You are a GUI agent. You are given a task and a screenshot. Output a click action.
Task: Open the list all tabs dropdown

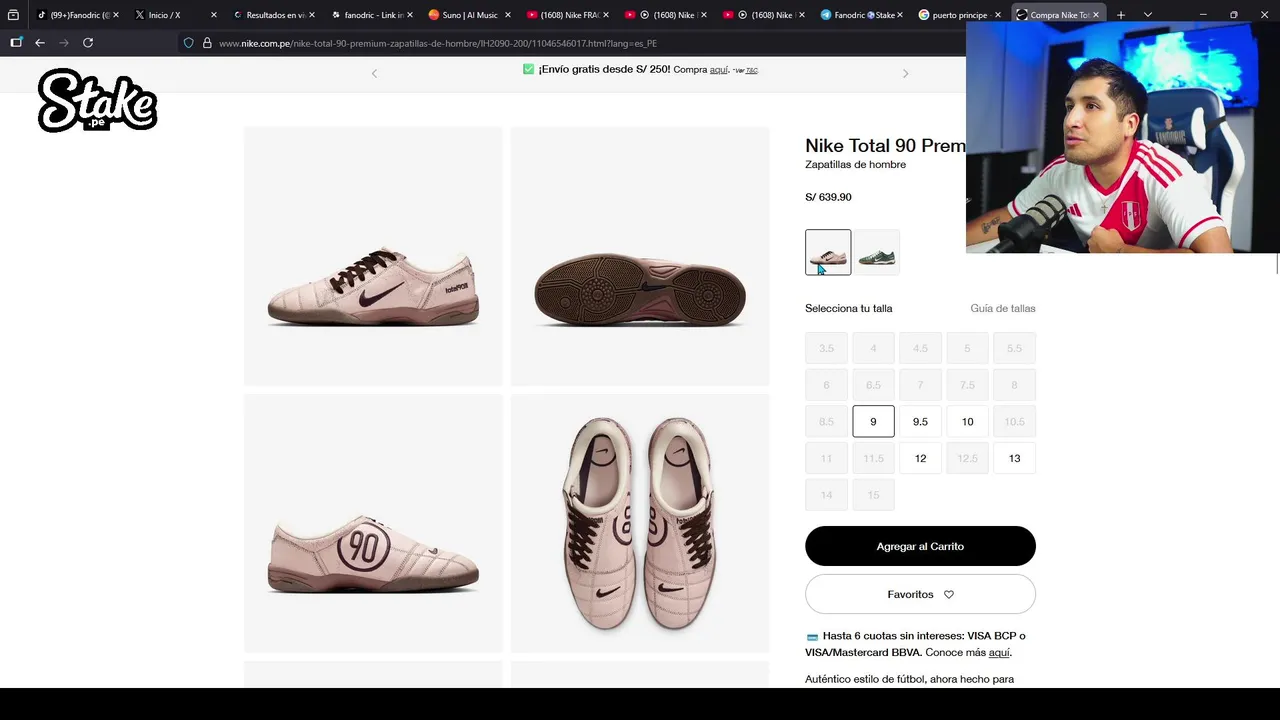(x=1147, y=15)
